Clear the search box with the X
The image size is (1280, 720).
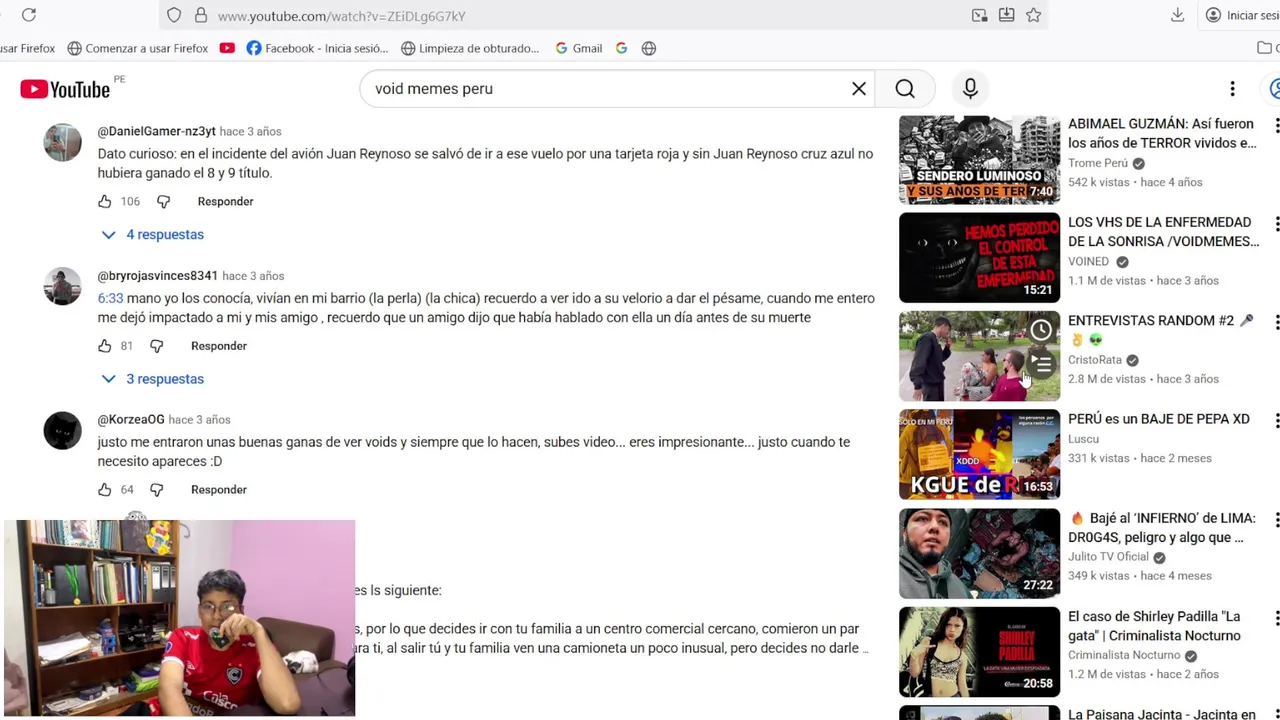pos(859,89)
